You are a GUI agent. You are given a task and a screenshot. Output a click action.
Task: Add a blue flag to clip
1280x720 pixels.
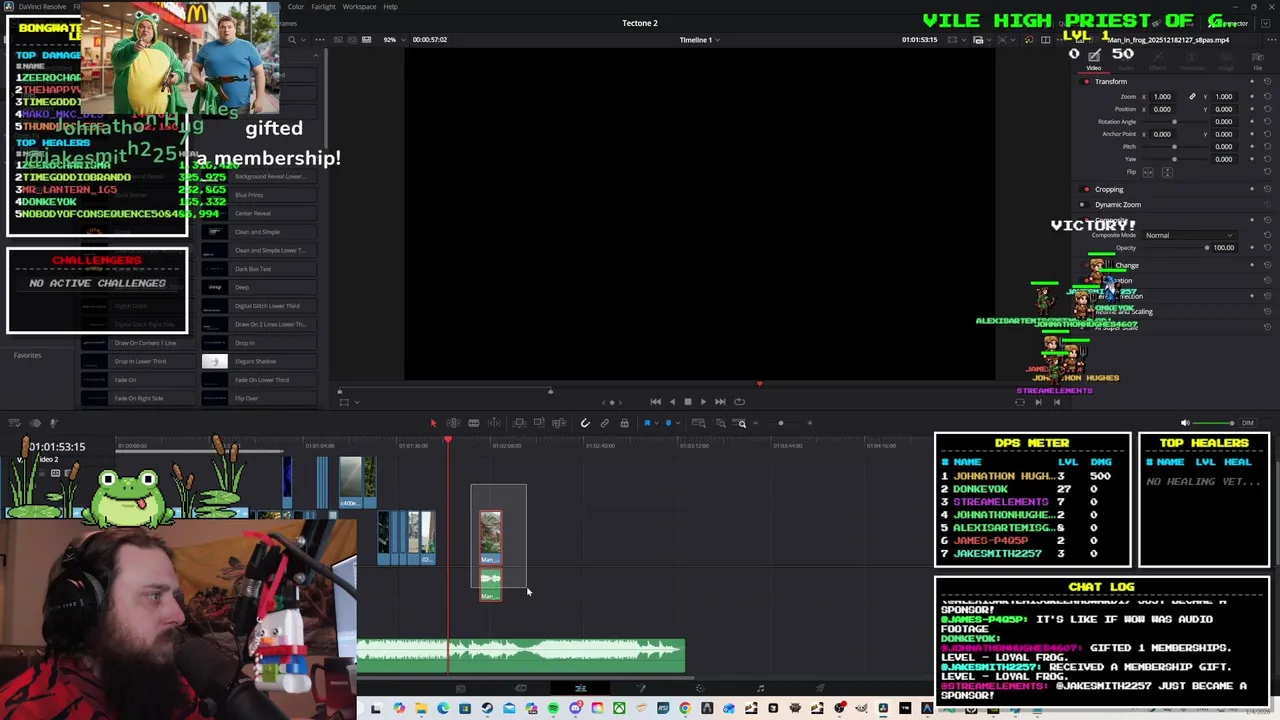point(647,423)
